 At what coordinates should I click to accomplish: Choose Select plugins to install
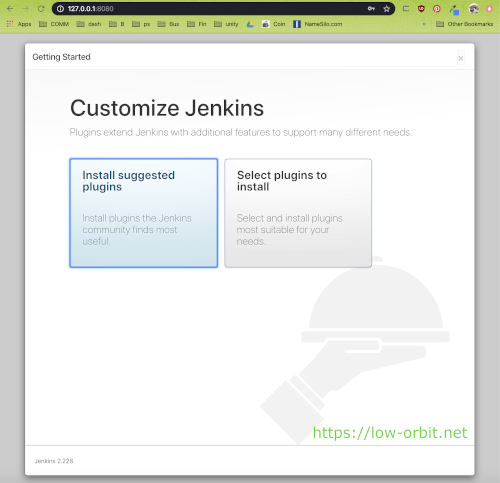(x=298, y=213)
